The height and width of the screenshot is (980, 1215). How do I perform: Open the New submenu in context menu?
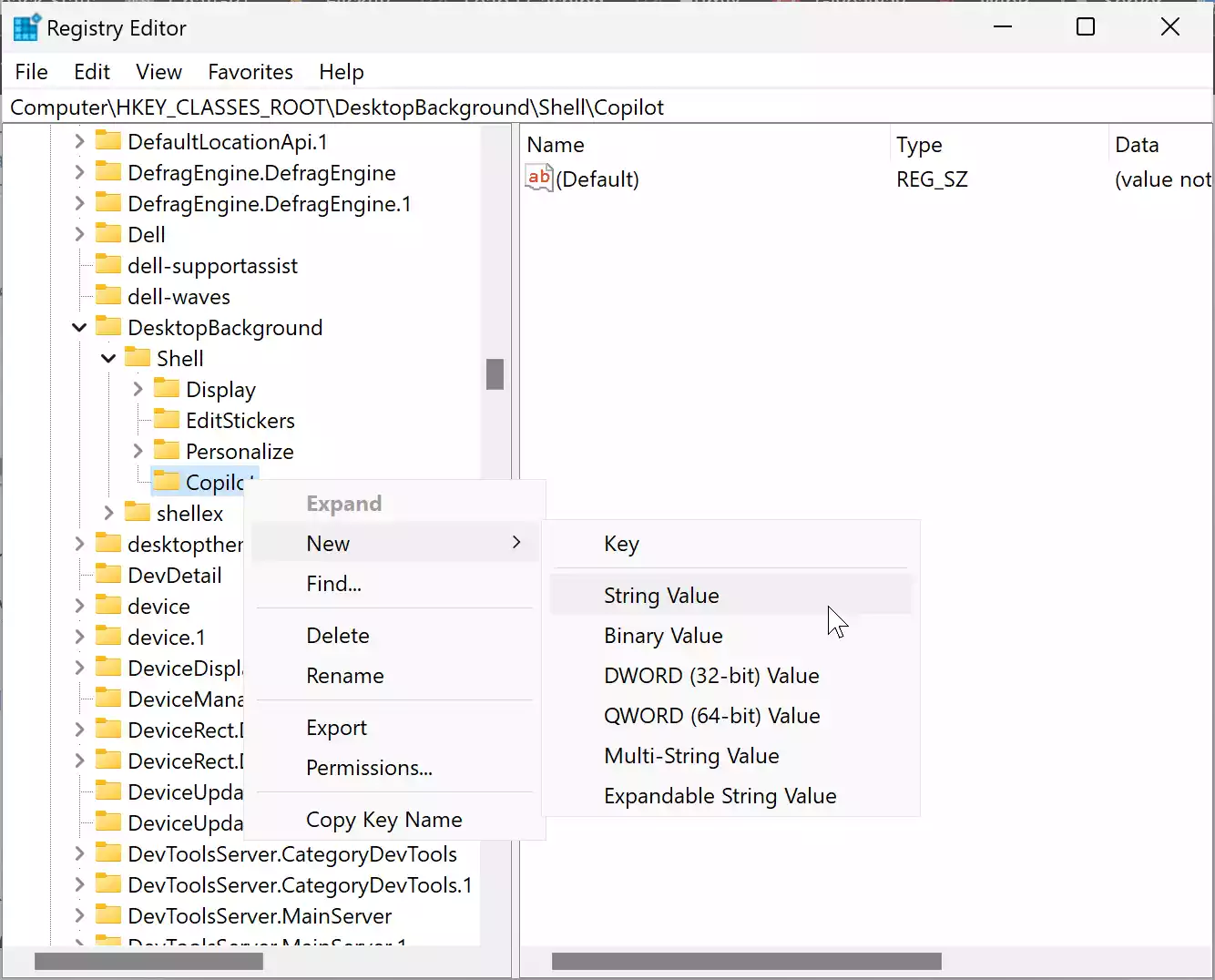pyautogui.click(x=394, y=544)
